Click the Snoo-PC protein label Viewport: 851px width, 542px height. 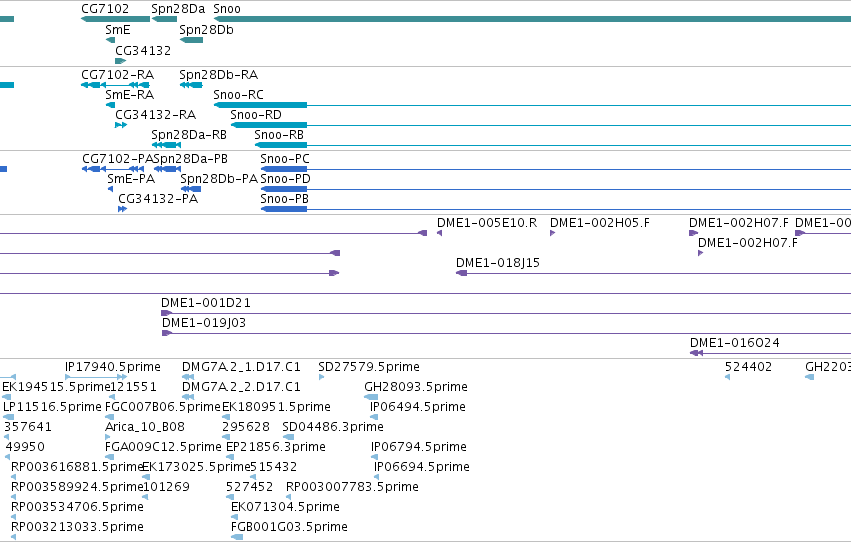(285, 159)
